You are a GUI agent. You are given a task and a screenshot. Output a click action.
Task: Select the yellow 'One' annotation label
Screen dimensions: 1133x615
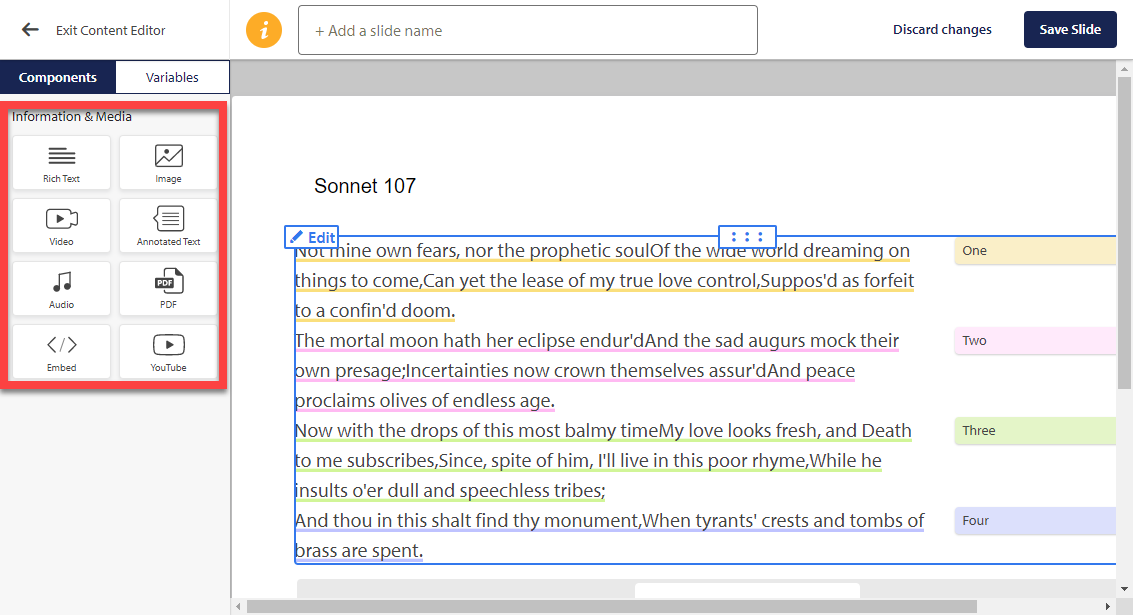click(1035, 251)
